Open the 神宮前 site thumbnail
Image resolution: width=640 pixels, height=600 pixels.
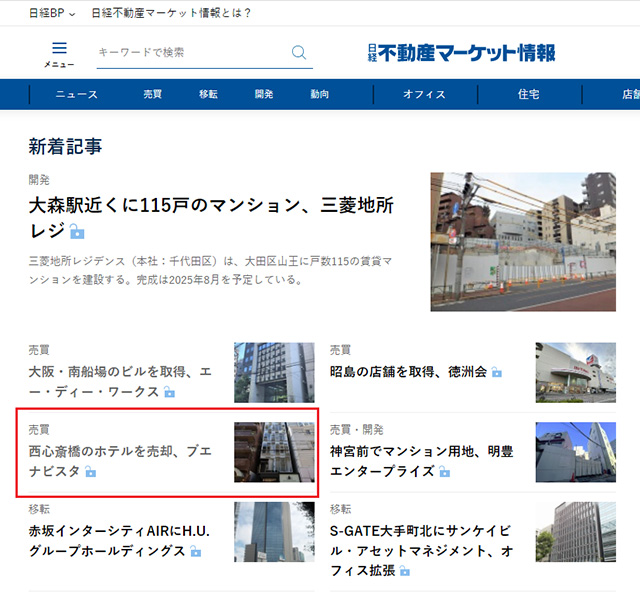576,452
